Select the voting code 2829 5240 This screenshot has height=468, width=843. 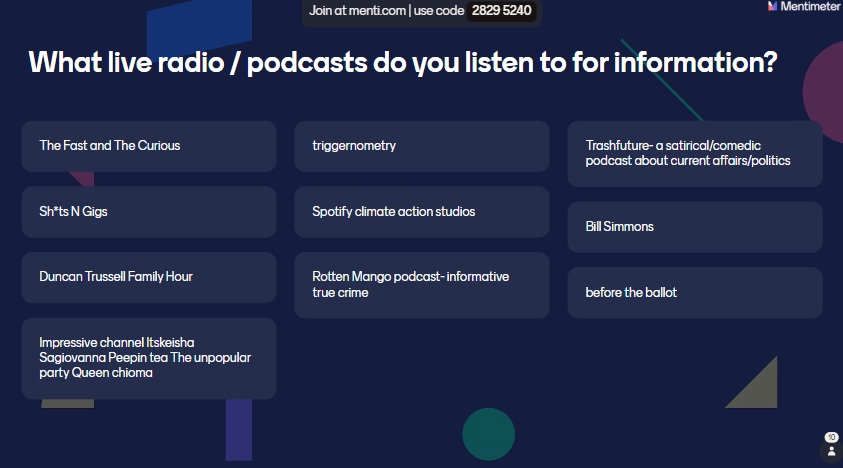(502, 11)
